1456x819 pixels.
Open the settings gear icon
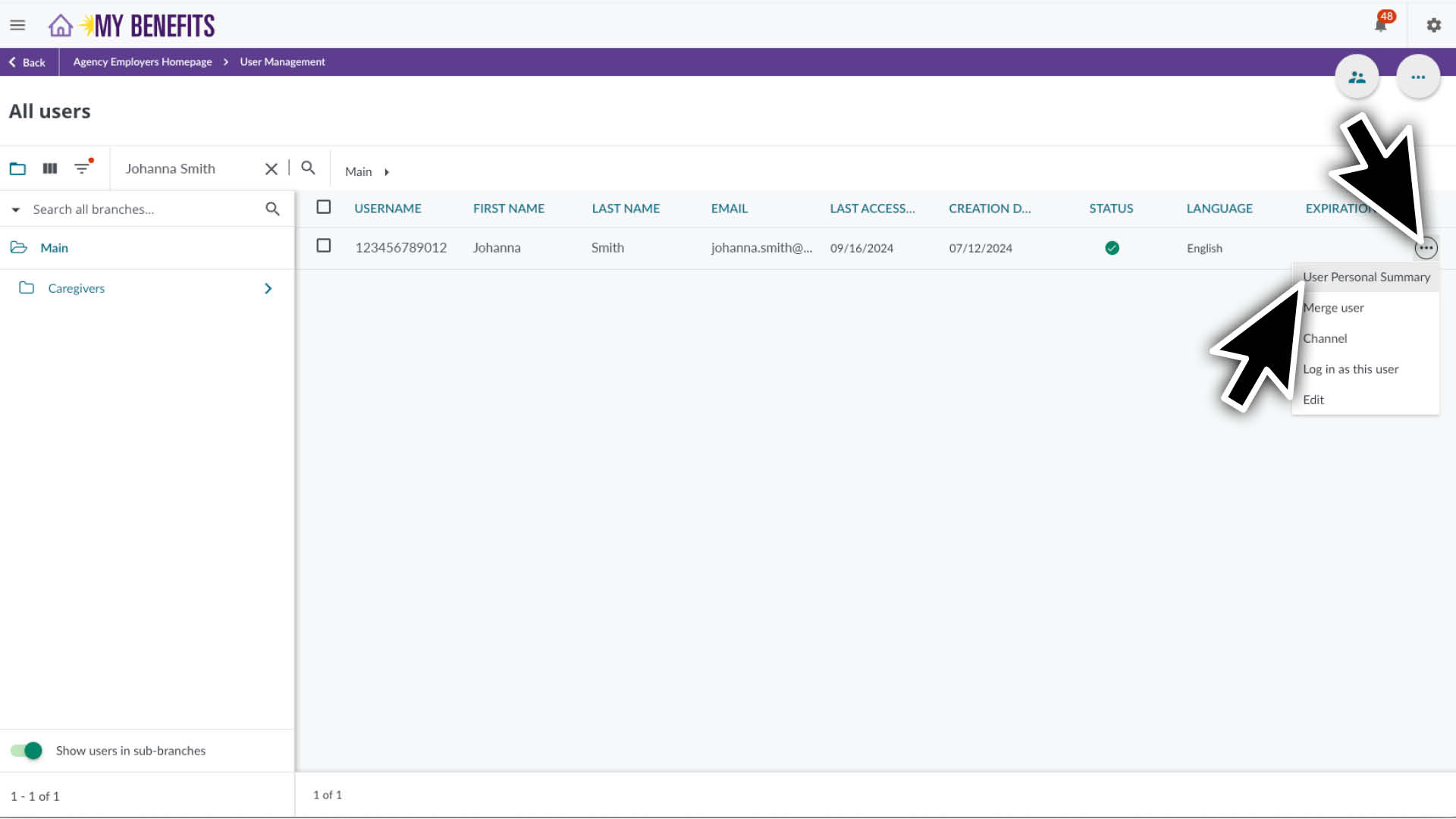(1433, 24)
